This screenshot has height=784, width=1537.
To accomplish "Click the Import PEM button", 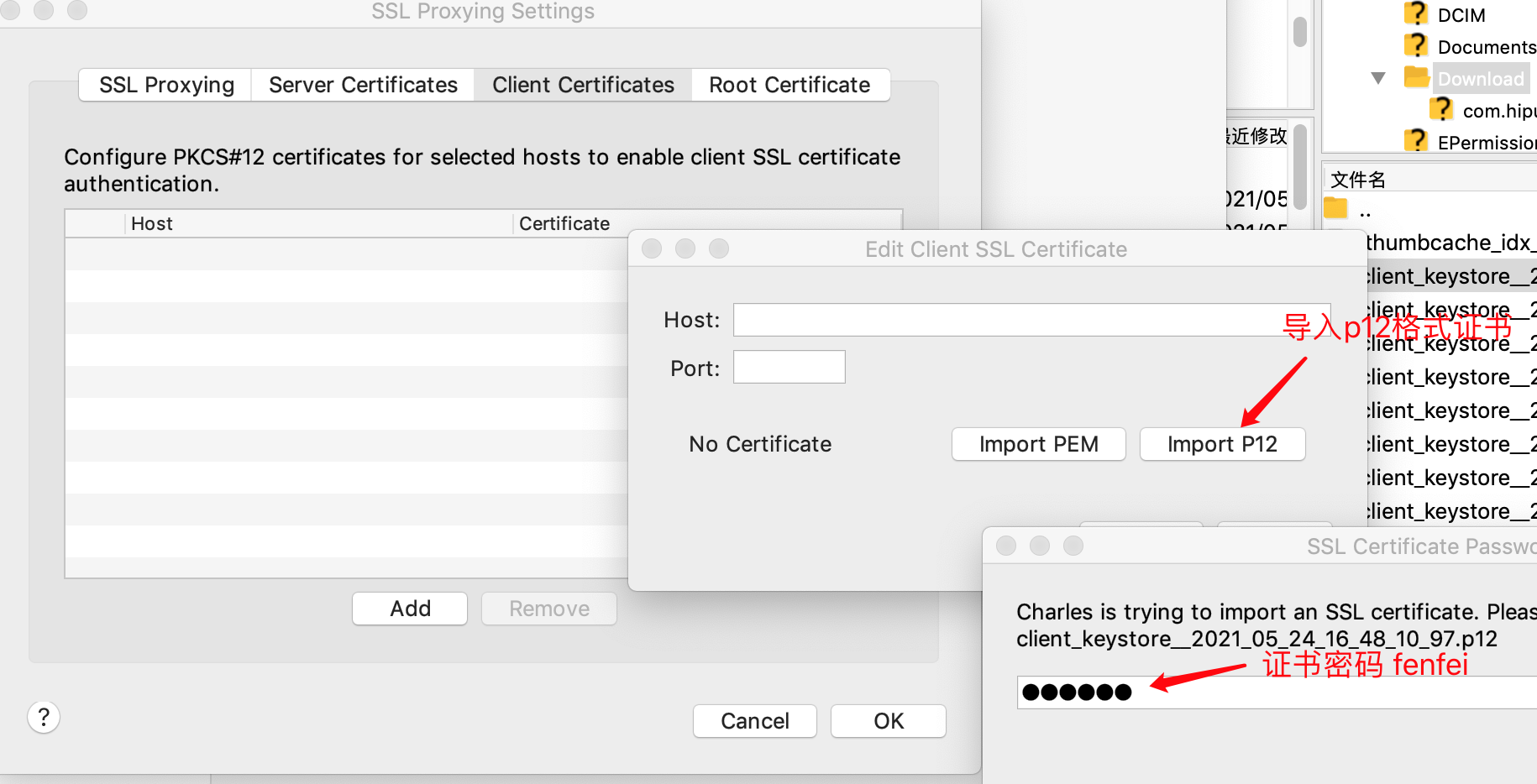I will tap(1038, 444).
